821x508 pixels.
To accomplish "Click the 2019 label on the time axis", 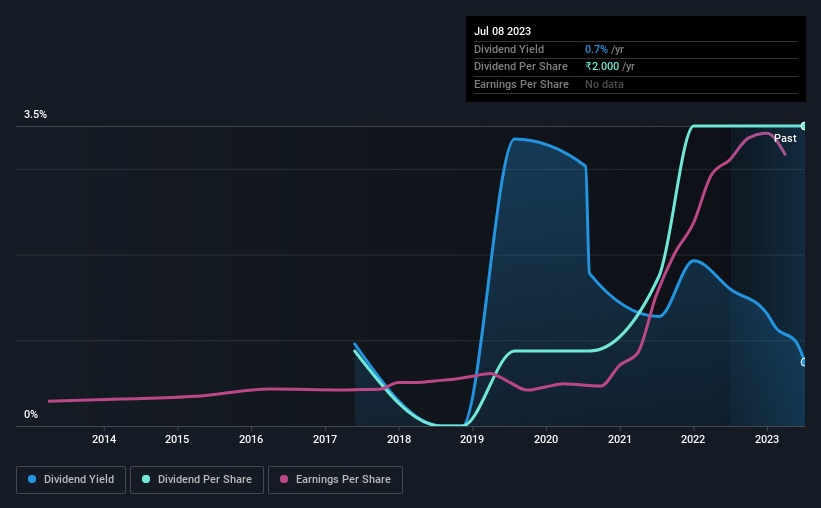I will [472, 439].
